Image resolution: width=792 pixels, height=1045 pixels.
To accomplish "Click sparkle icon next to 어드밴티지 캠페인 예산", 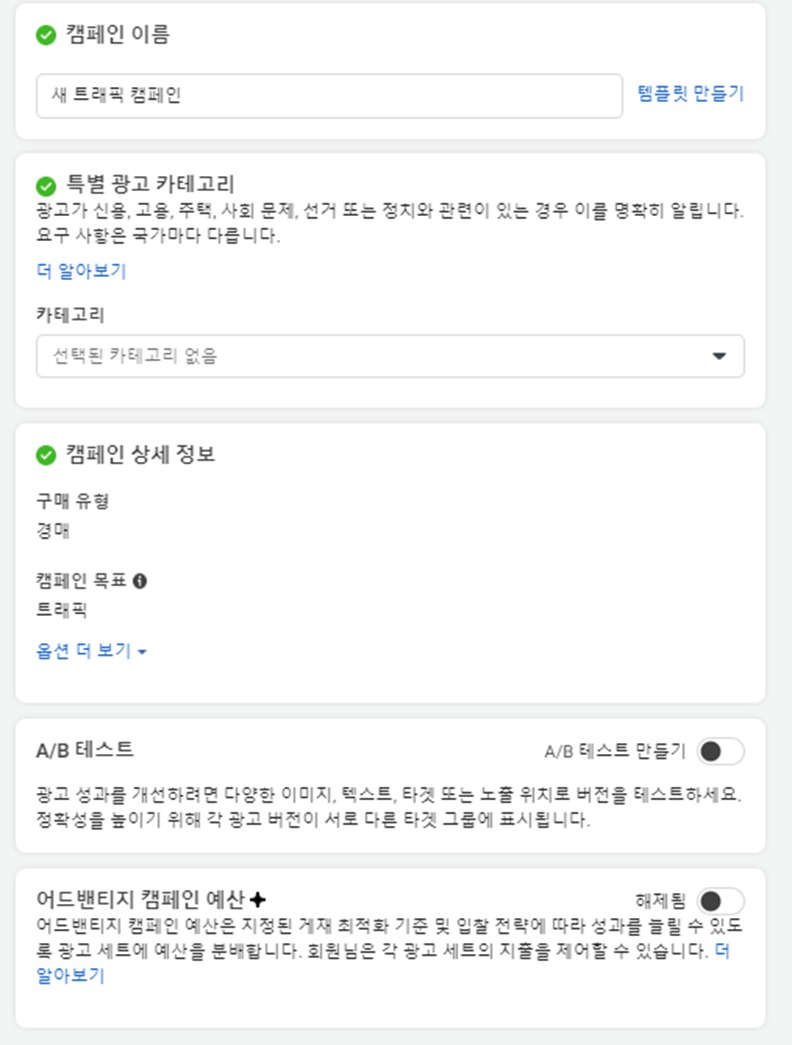I will (258, 900).
